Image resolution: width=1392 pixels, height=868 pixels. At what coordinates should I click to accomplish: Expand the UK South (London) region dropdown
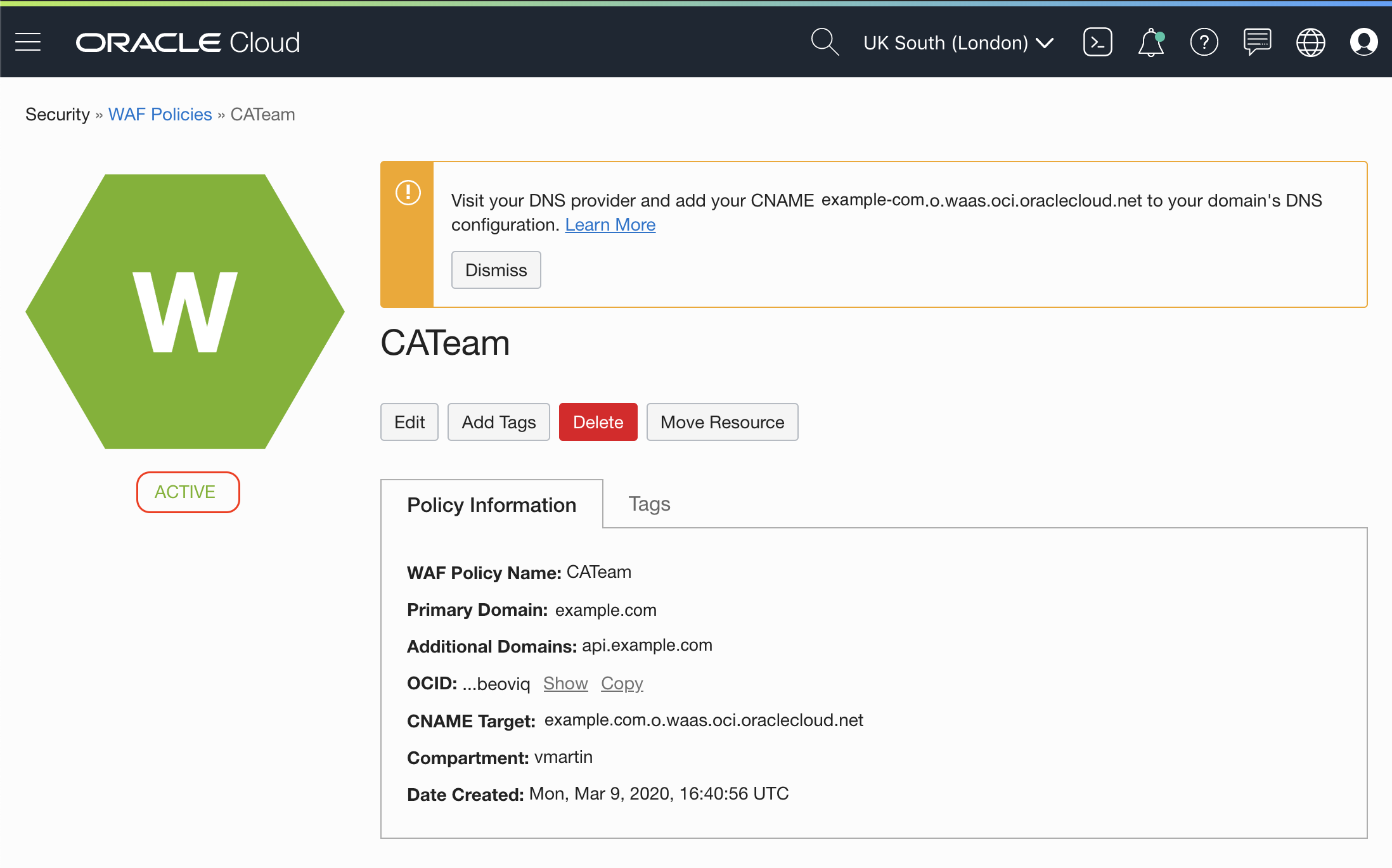pyautogui.click(x=958, y=42)
